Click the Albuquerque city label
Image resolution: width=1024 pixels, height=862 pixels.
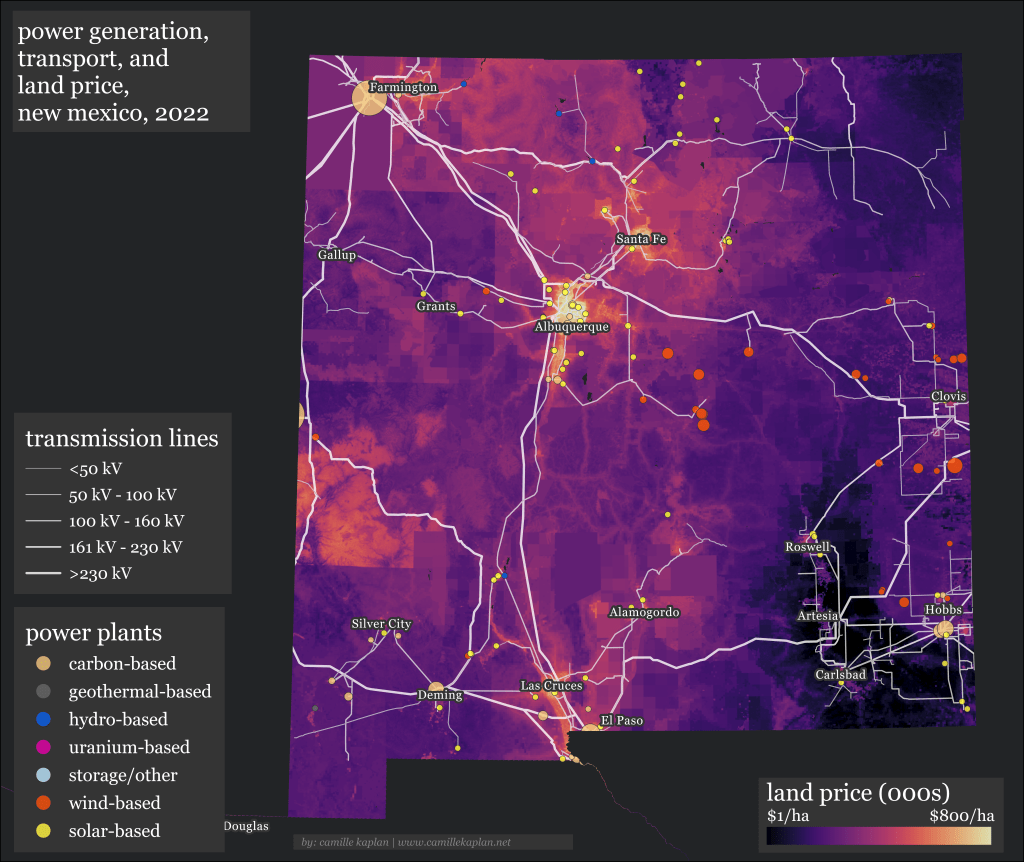tap(572, 327)
